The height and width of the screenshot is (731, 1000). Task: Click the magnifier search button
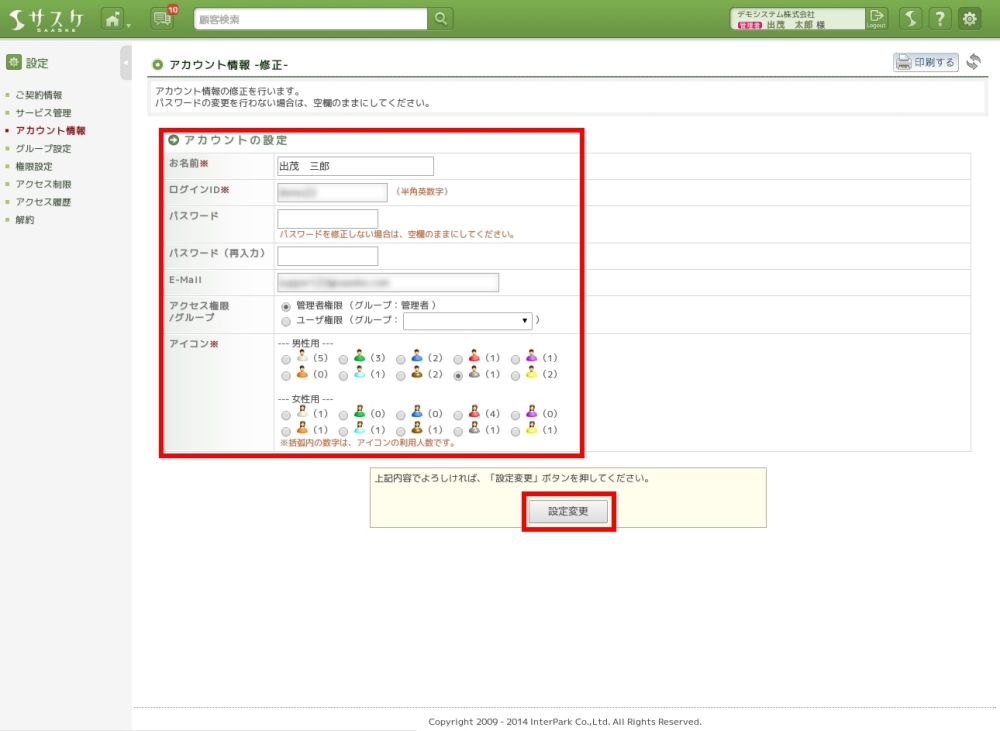[441, 19]
